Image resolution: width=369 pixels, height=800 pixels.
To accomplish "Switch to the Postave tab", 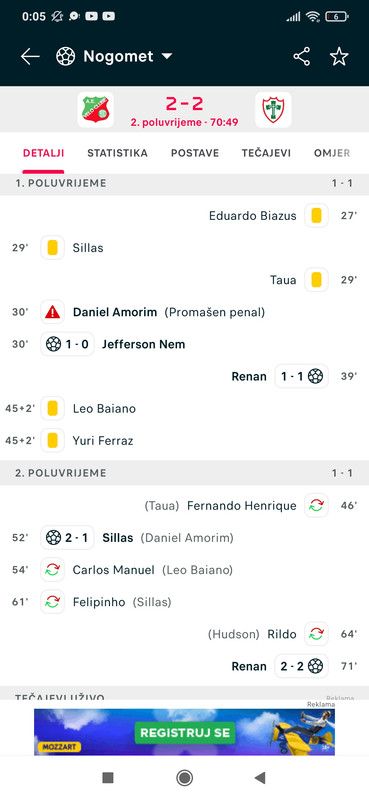I will coord(195,153).
